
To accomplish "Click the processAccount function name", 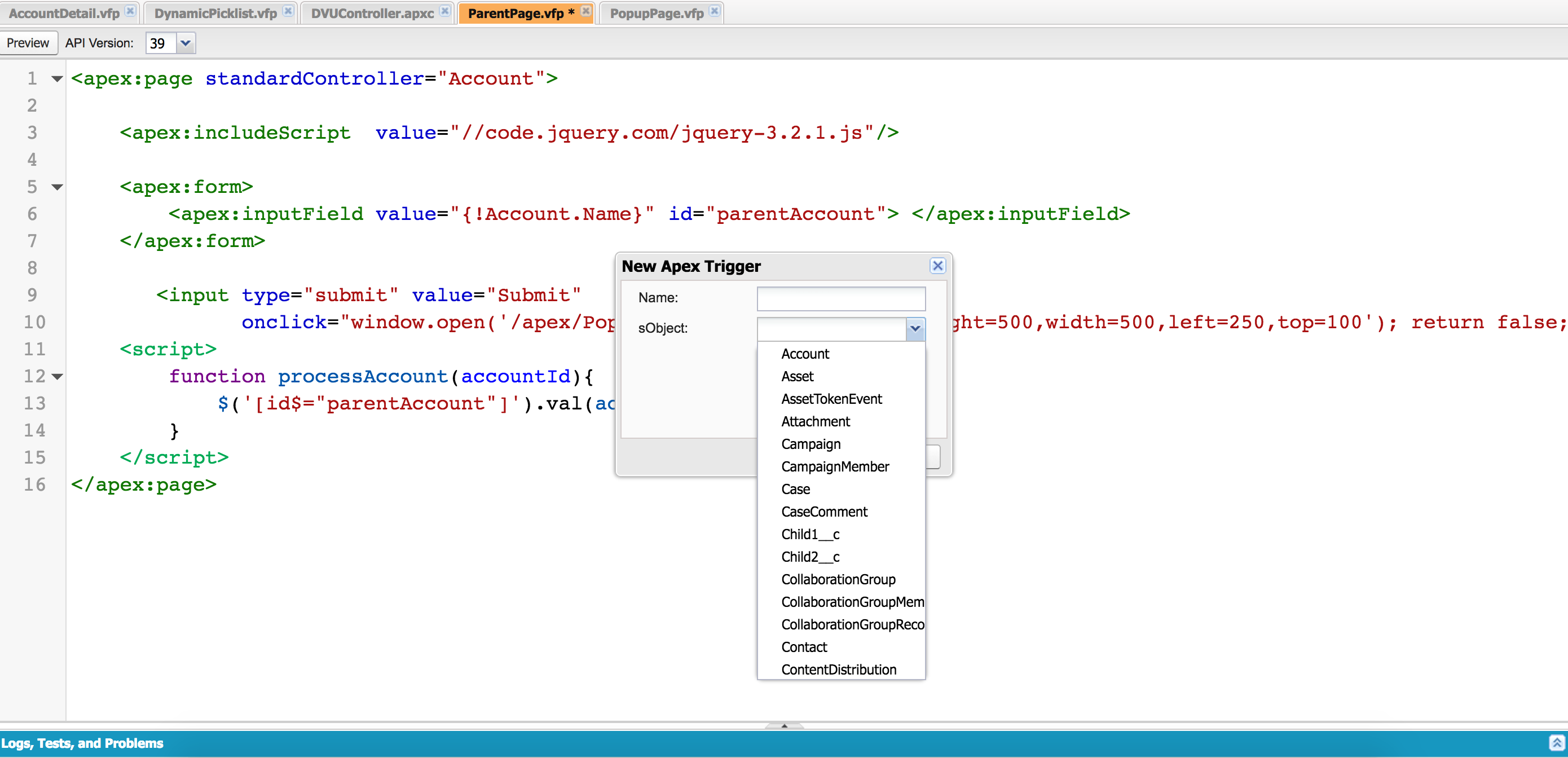I will (363, 376).
